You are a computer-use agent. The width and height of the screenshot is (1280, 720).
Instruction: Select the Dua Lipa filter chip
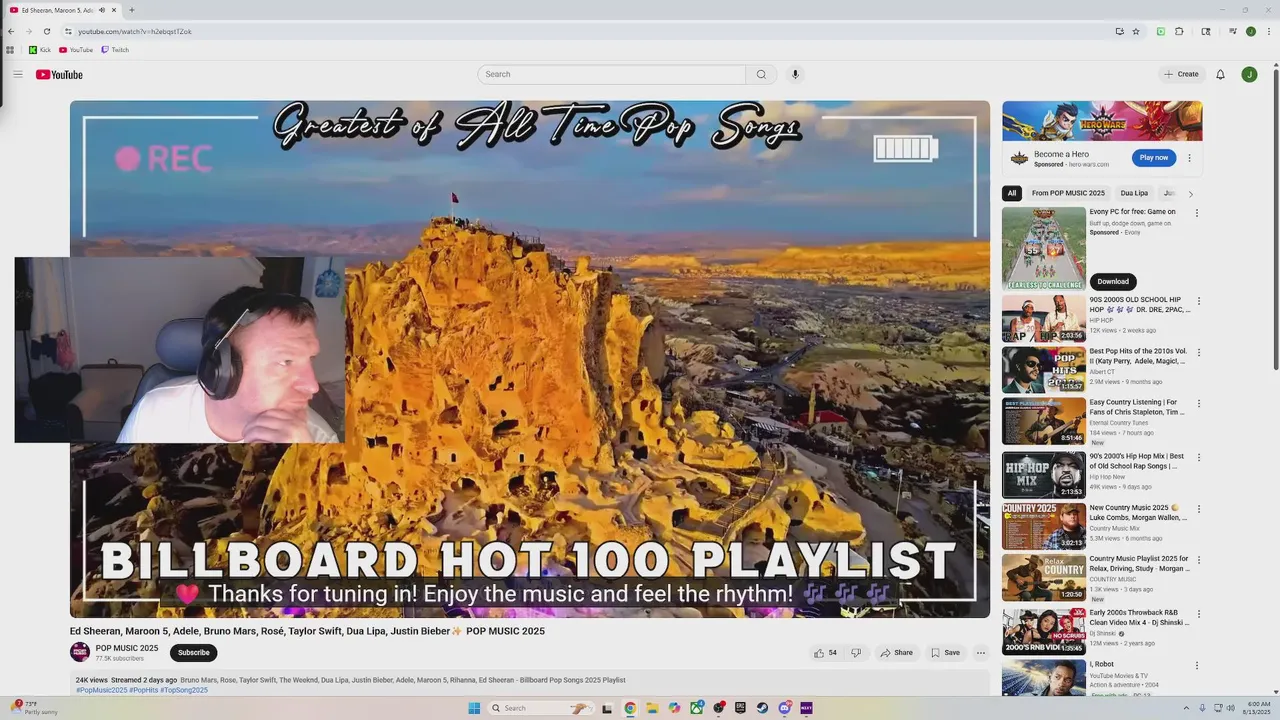[1134, 193]
